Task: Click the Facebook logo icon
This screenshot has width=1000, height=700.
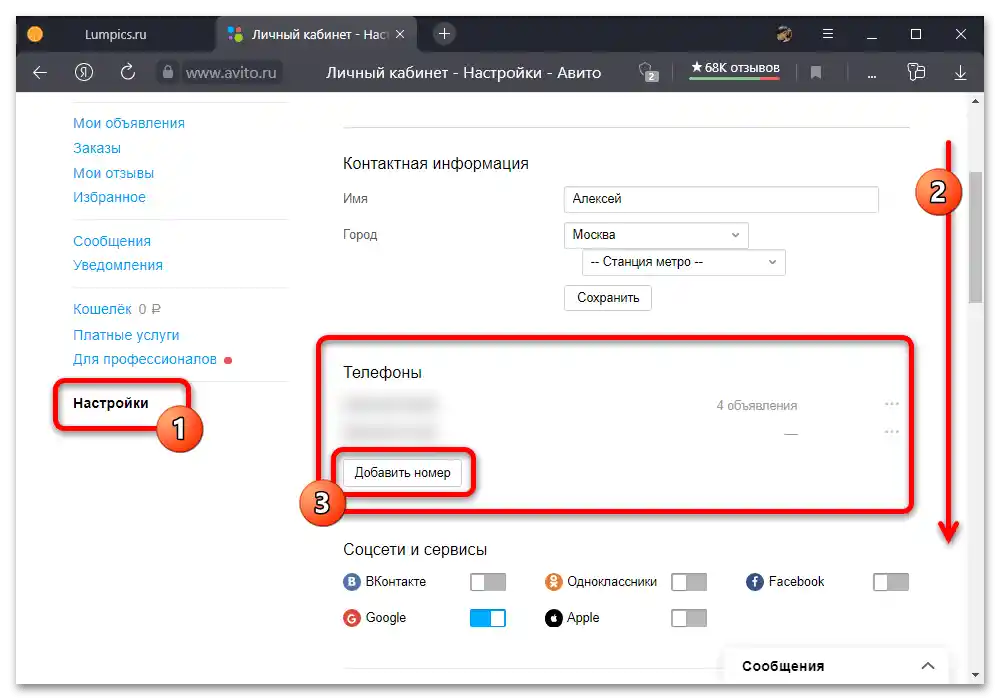Action: tap(754, 581)
